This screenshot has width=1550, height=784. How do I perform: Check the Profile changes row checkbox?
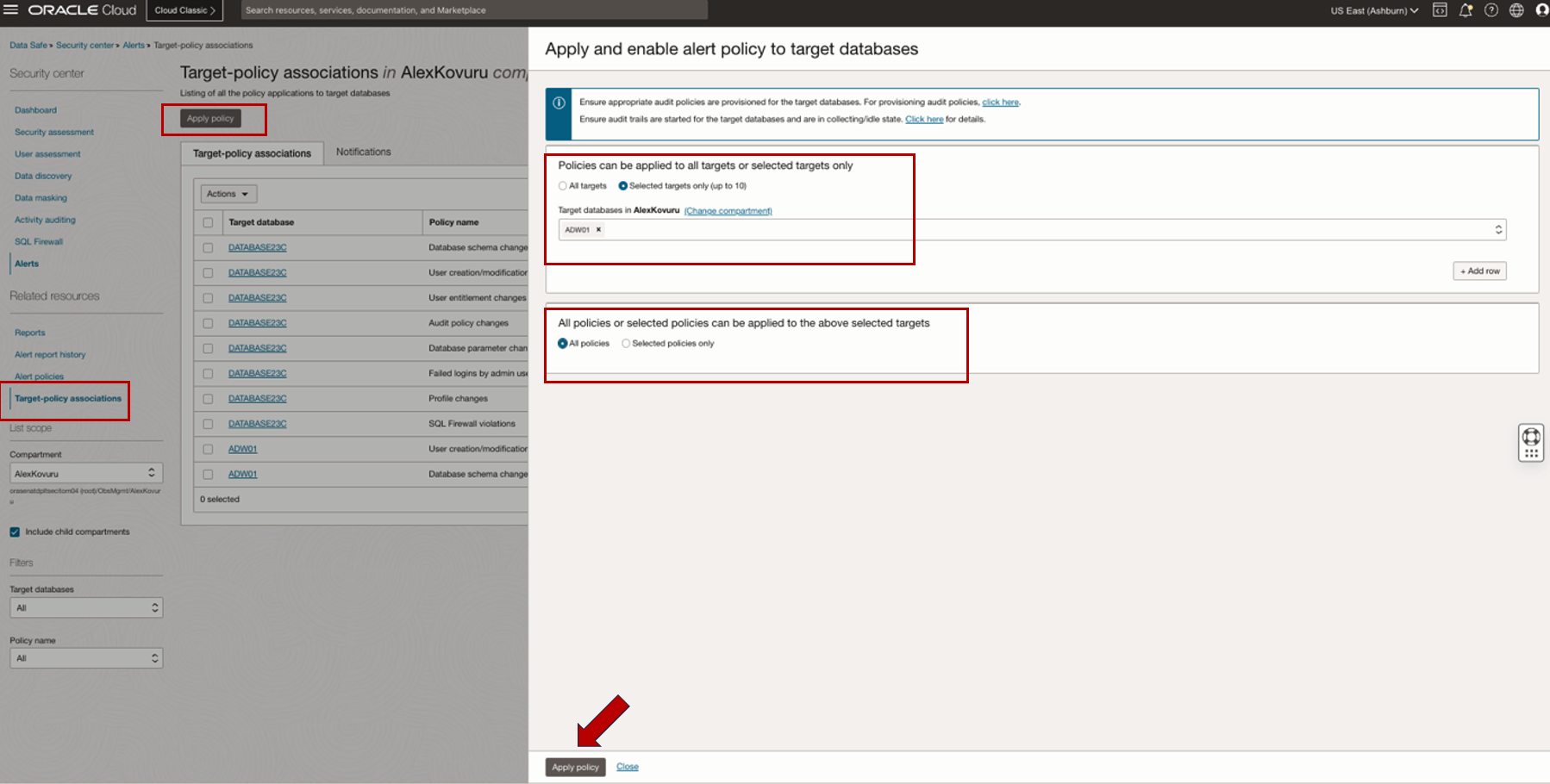coord(208,399)
